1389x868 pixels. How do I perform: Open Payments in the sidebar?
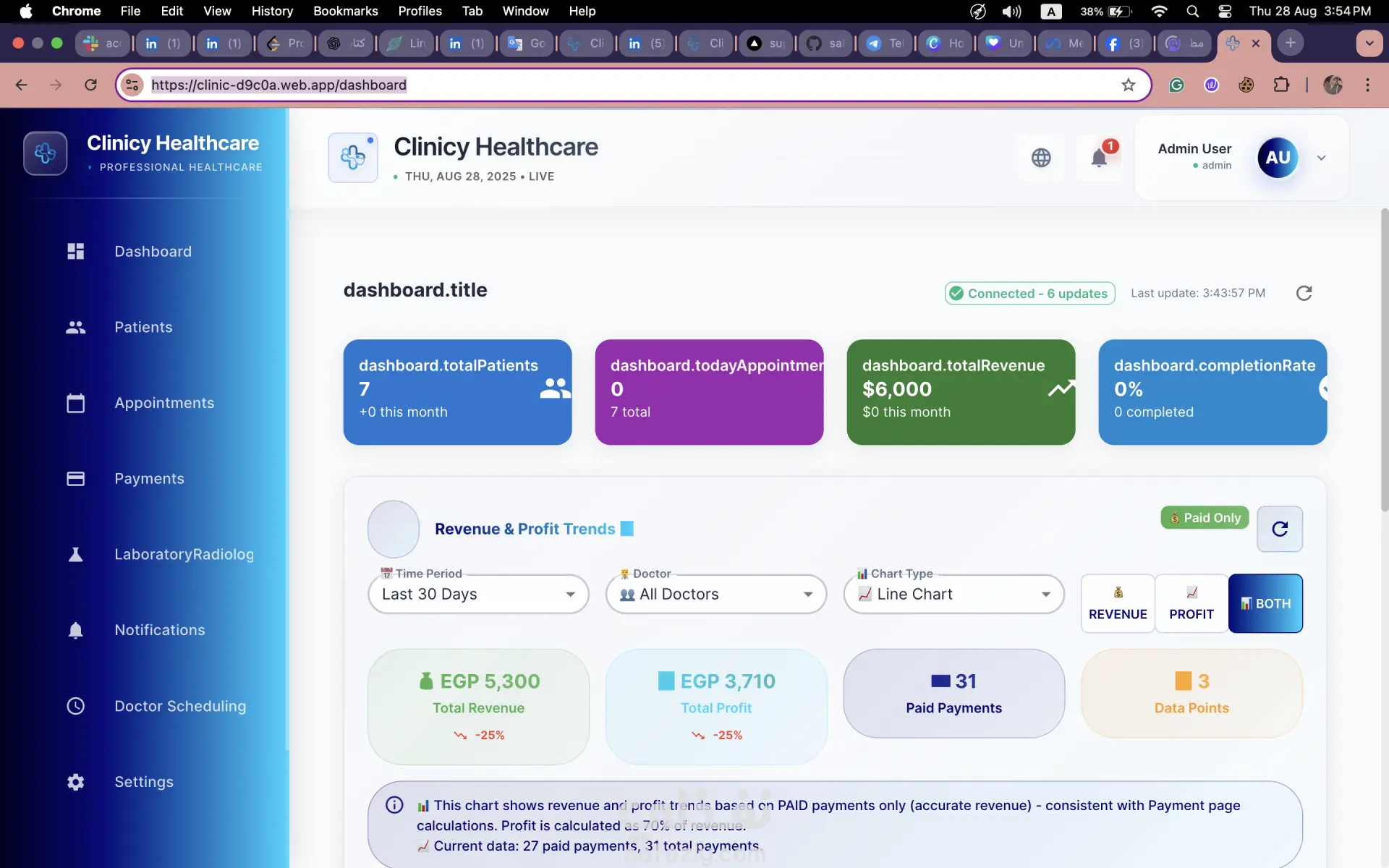[149, 479]
